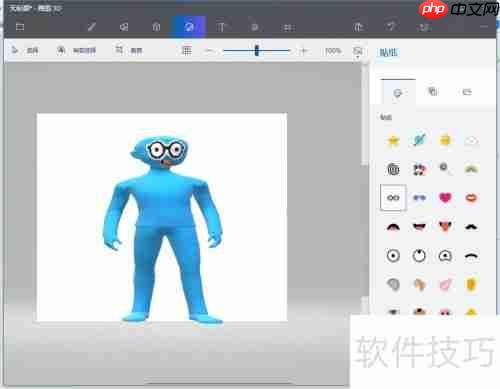500x389 pixels.
Task: Adjust the zoom slider handle
Action: [256, 51]
